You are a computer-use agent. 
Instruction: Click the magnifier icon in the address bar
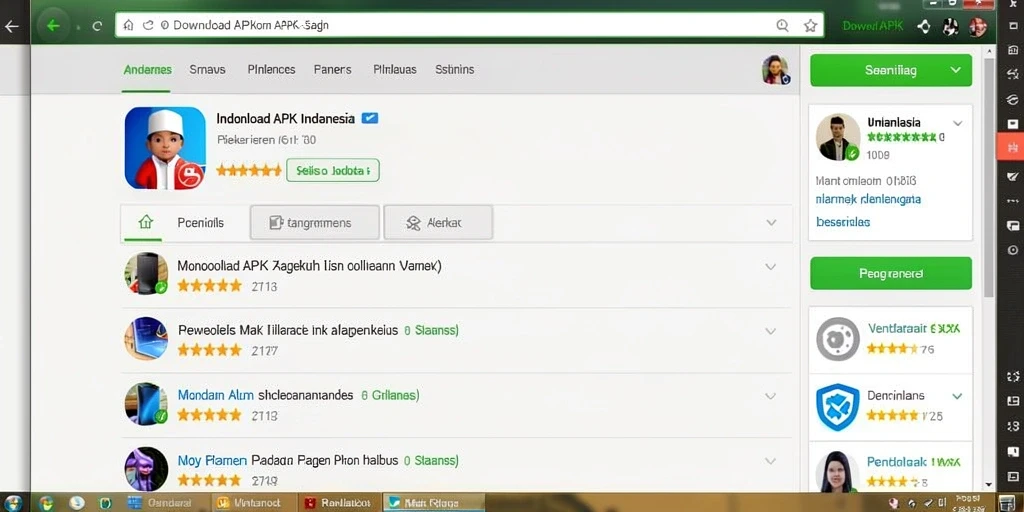(782, 25)
